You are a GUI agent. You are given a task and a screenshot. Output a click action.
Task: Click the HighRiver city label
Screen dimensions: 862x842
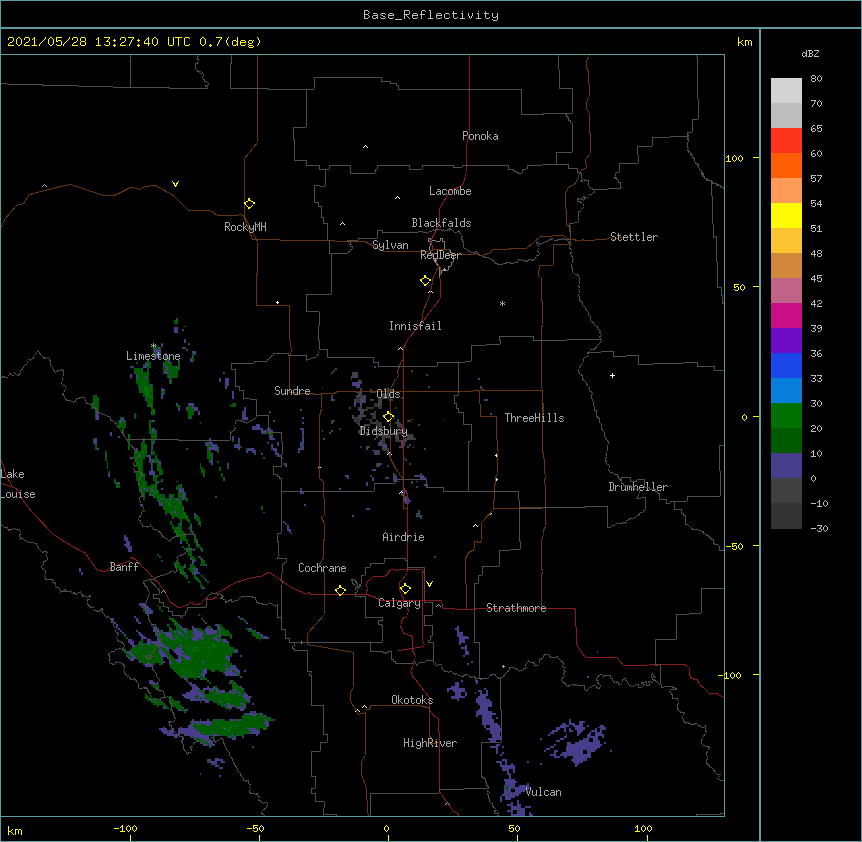430,743
